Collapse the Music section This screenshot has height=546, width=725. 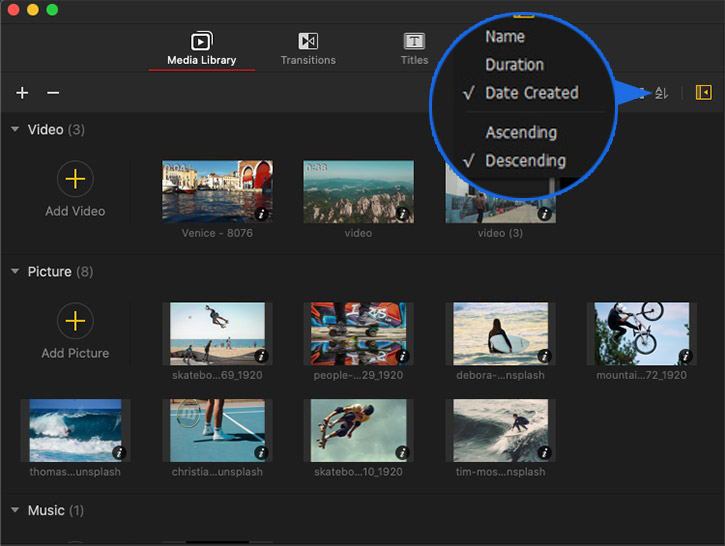click(15, 510)
